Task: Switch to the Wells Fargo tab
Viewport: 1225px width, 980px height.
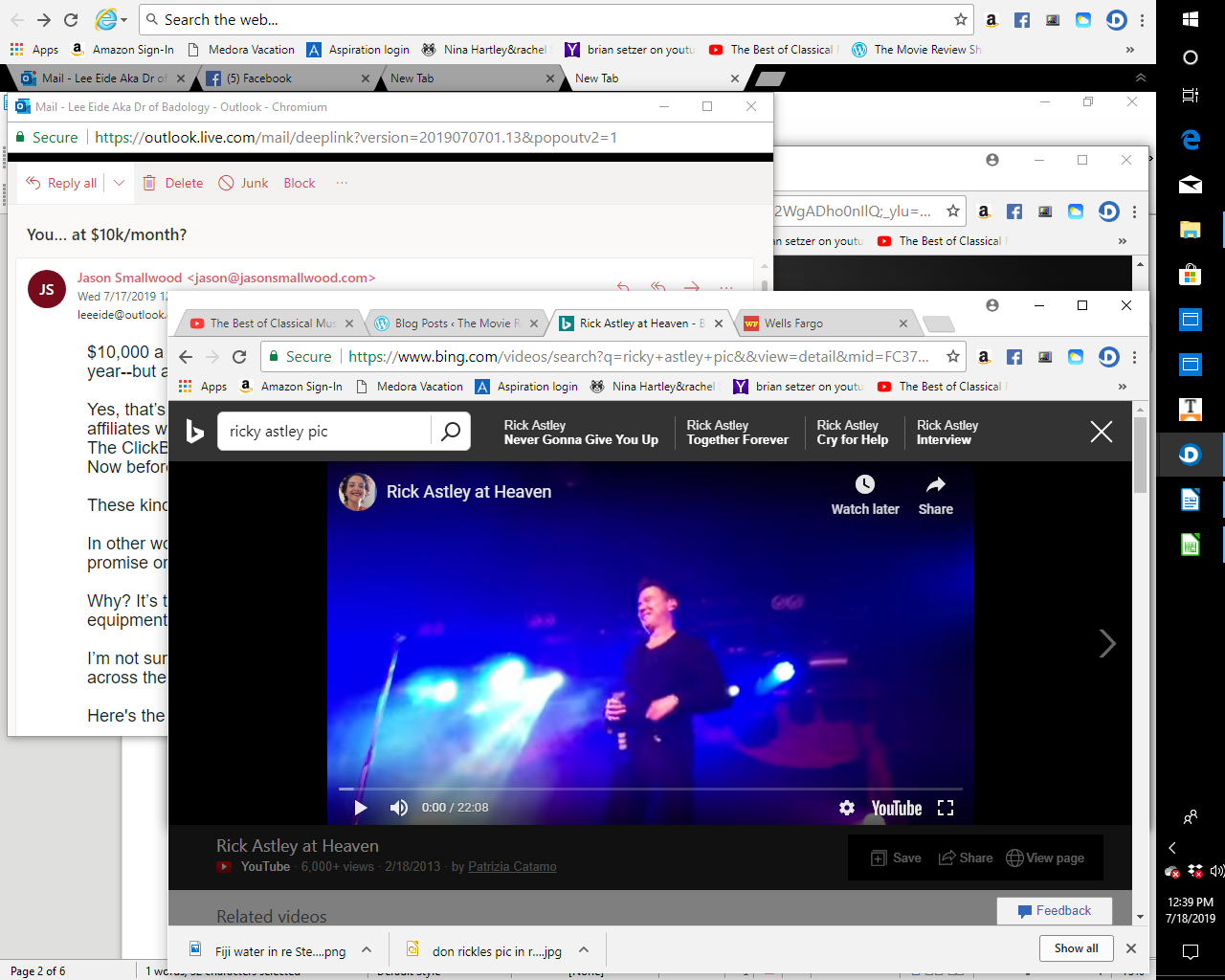Action: [793, 323]
